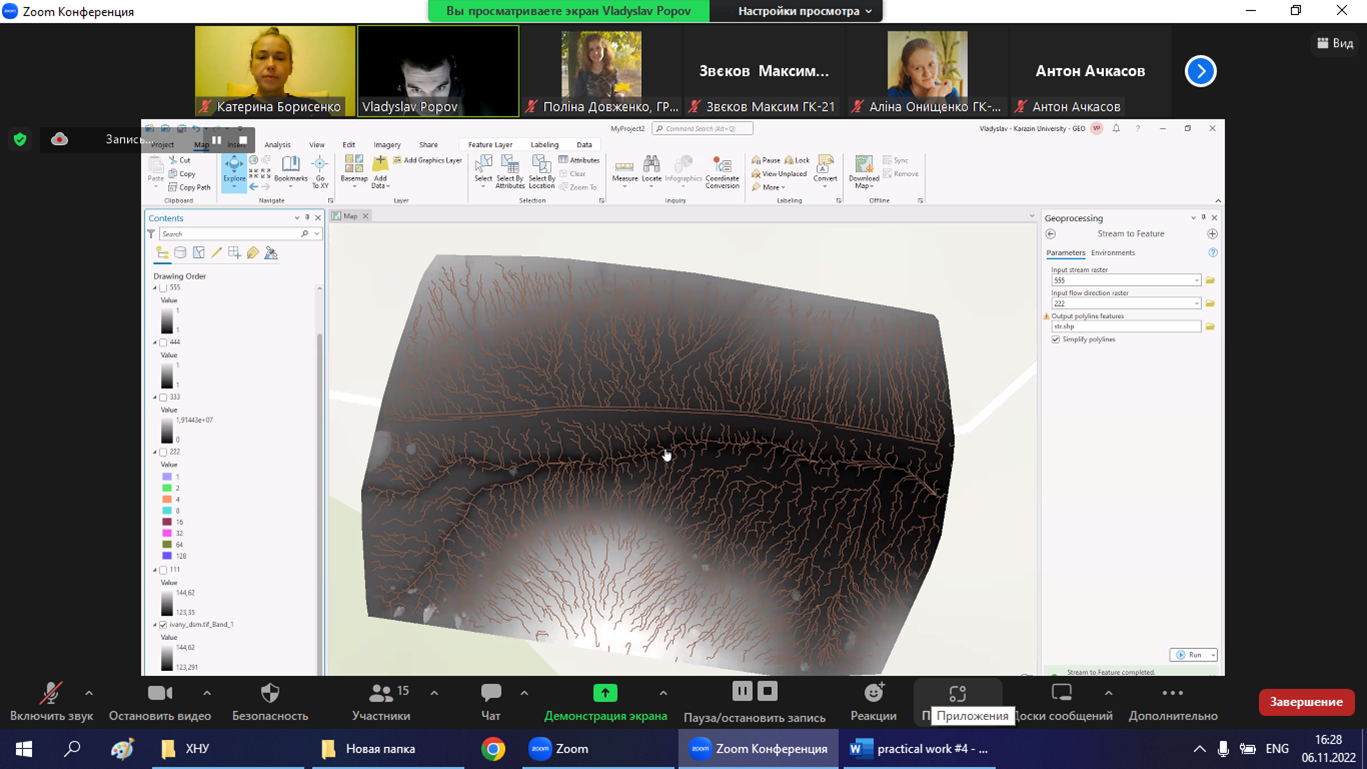Open Input stream raster dropdown
1367x769 pixels.
point(1196,281)
